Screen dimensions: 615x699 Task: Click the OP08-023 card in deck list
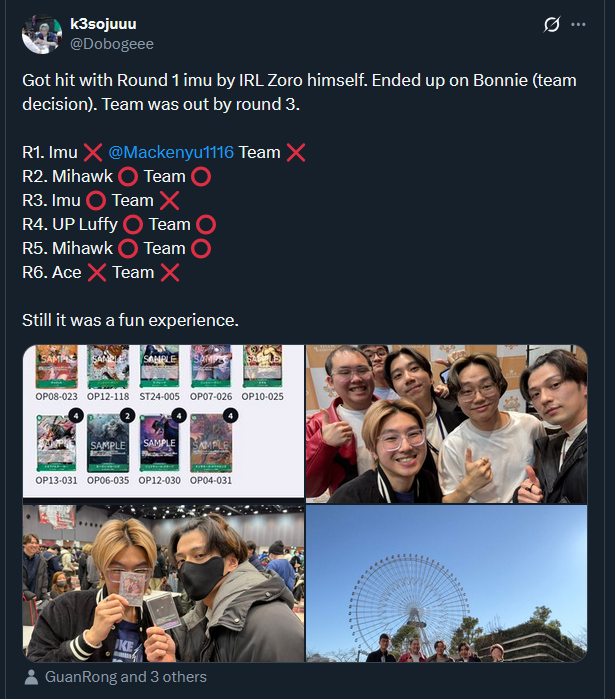point(57,366)
